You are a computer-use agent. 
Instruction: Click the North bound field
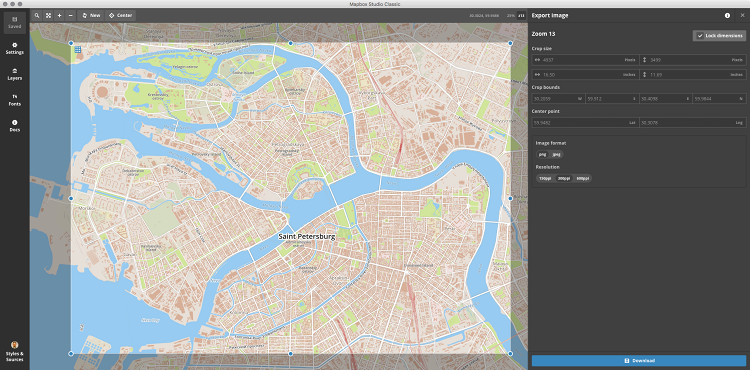(x=719, y=98)
